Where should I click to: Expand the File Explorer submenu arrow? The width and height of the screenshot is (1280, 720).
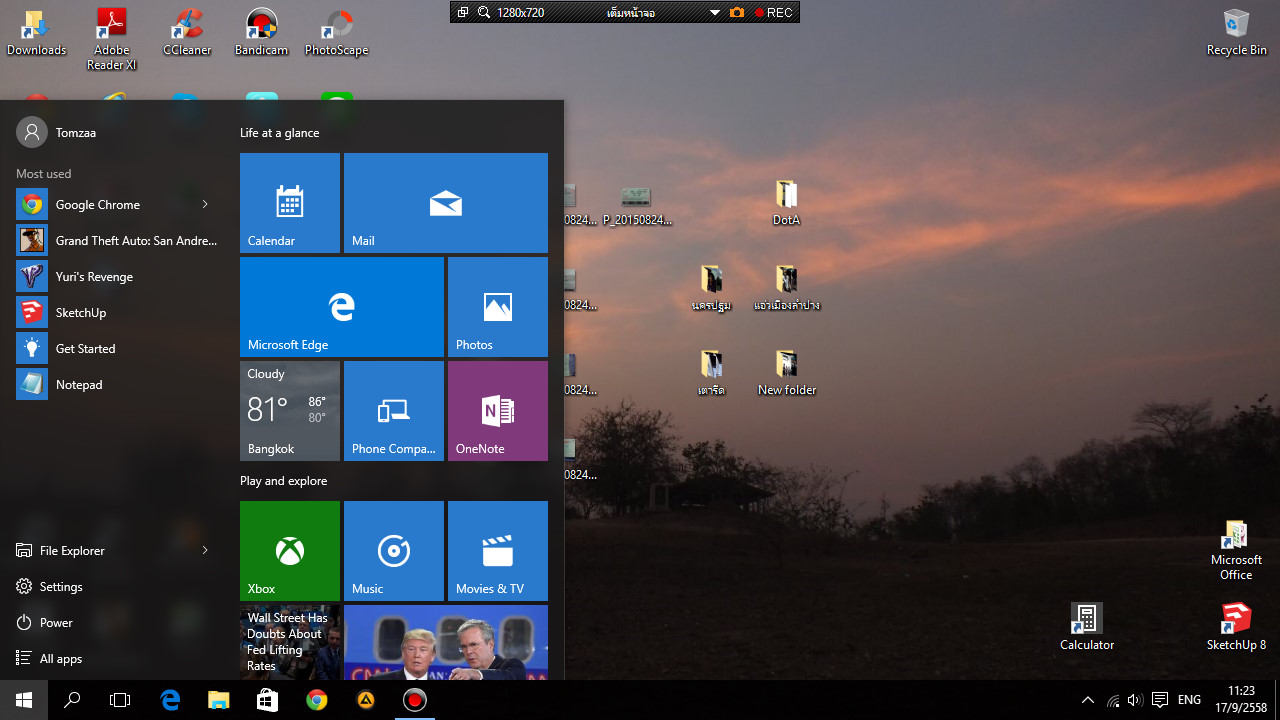coord(205,551)
